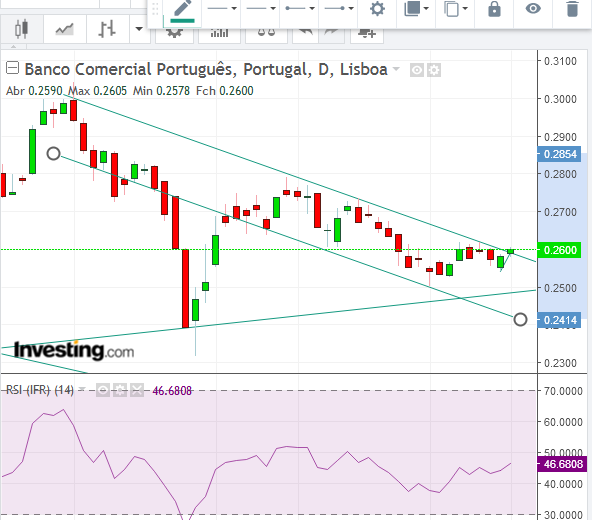Click the RSI value label 46.6808 on axis
The height and width of the screenshot is (520, 605).
[x=562, y=464]
